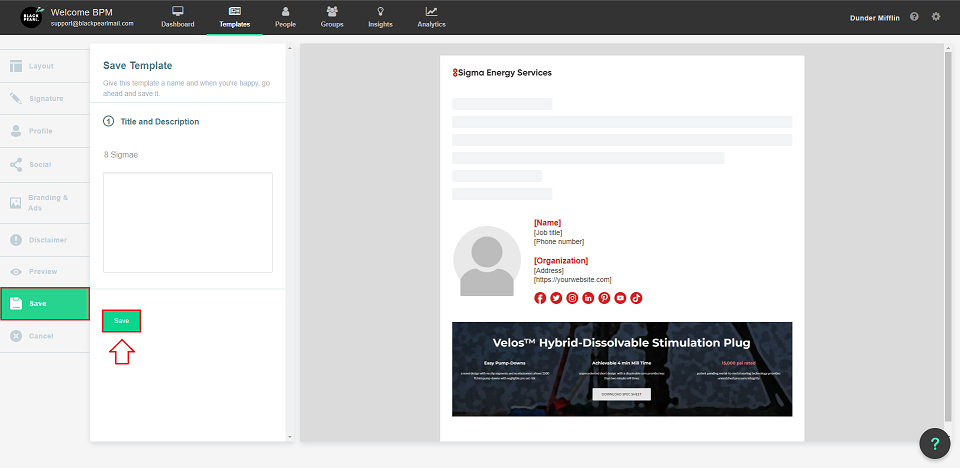
Task: Open the help question mark in header
Action: [915, 17]
